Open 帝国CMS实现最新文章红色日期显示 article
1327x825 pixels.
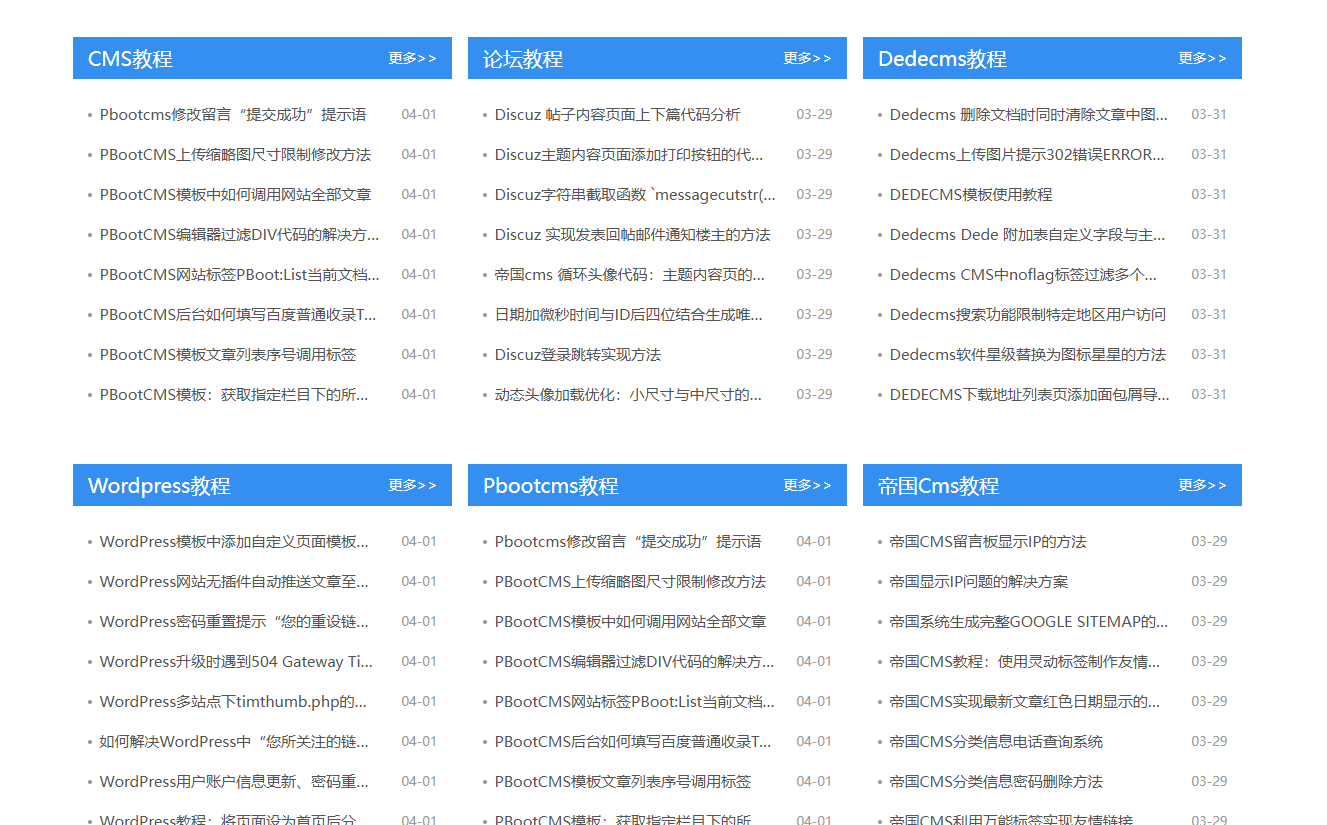pyautogui.click(x=1025, y=702)
